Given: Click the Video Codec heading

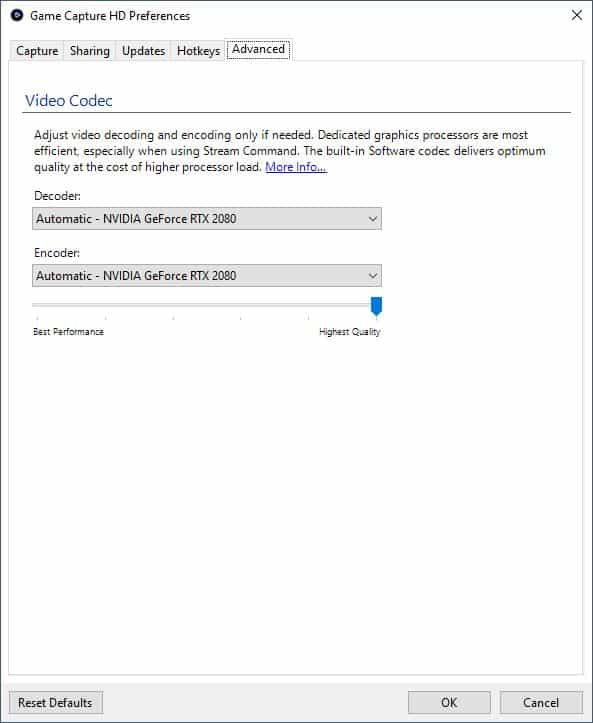Looking at the screenshot, I should pyautogui.click(x=69, y=101).
